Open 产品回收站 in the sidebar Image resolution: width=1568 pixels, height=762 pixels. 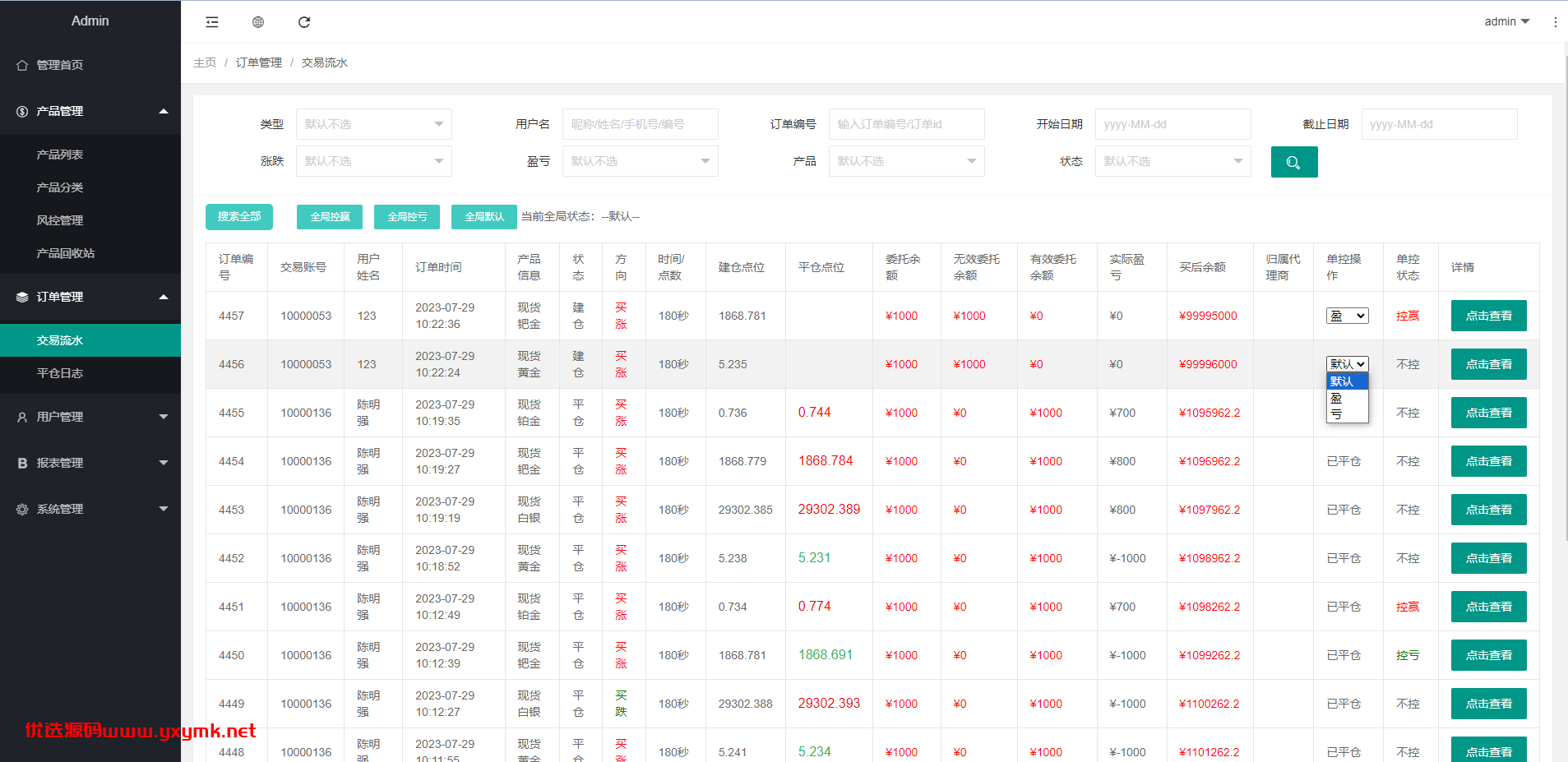(90, 253)
